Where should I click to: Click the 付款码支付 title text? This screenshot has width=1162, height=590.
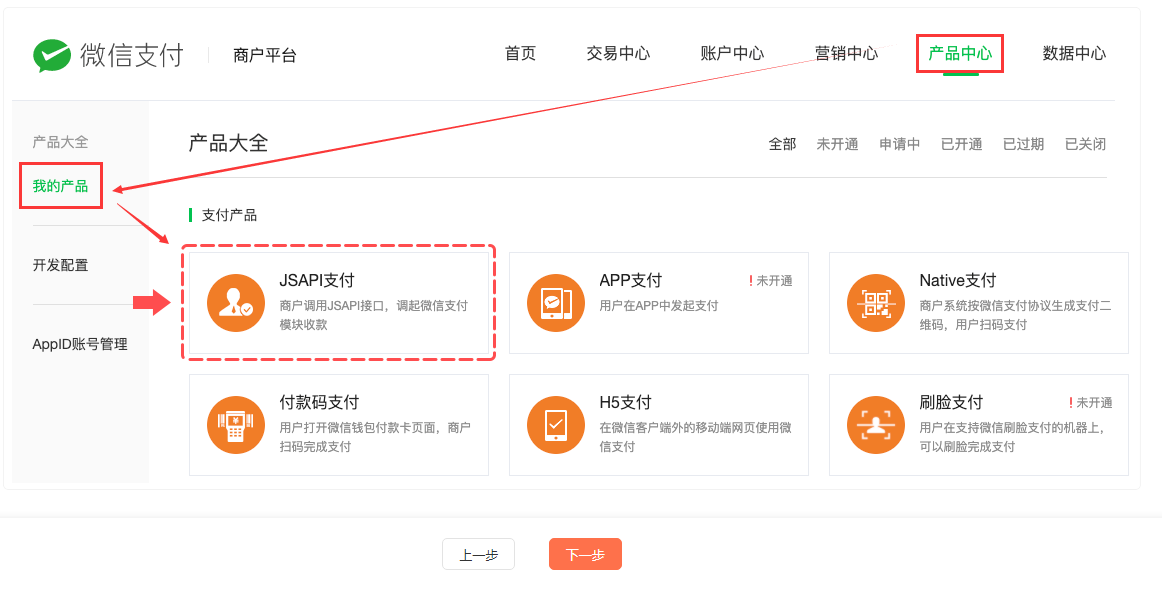(x=319, y=402)
